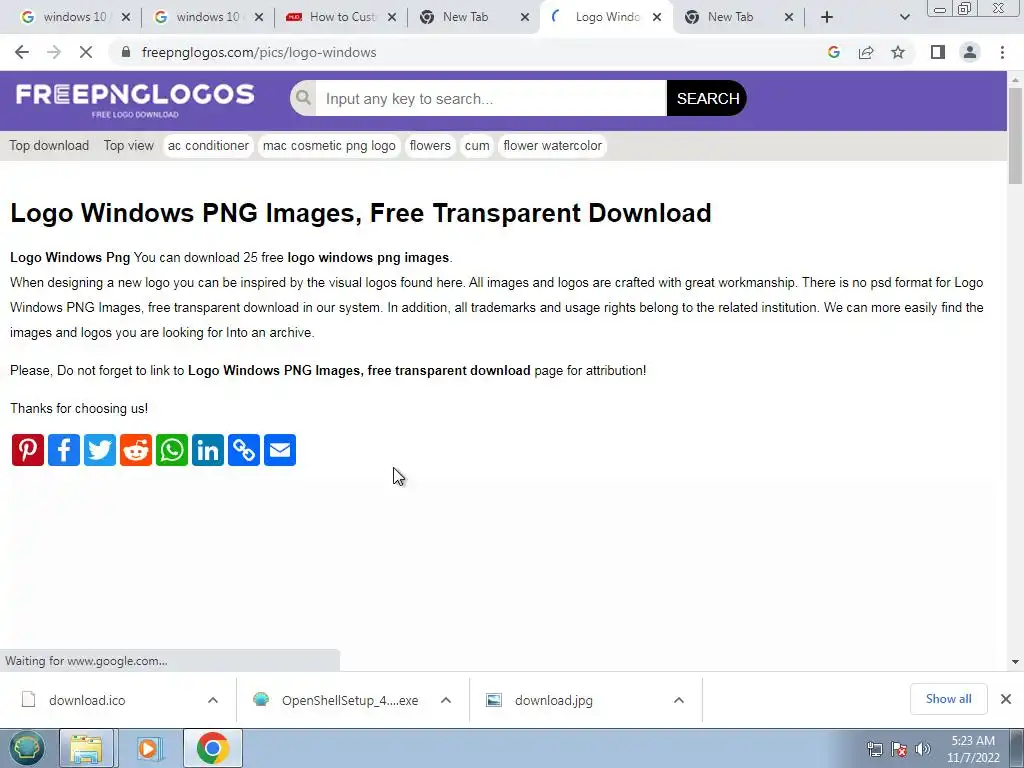This screenshot has width=1024, height=768.
Task: Focus the 'Input any key to search' field
Action: (490, 98)
